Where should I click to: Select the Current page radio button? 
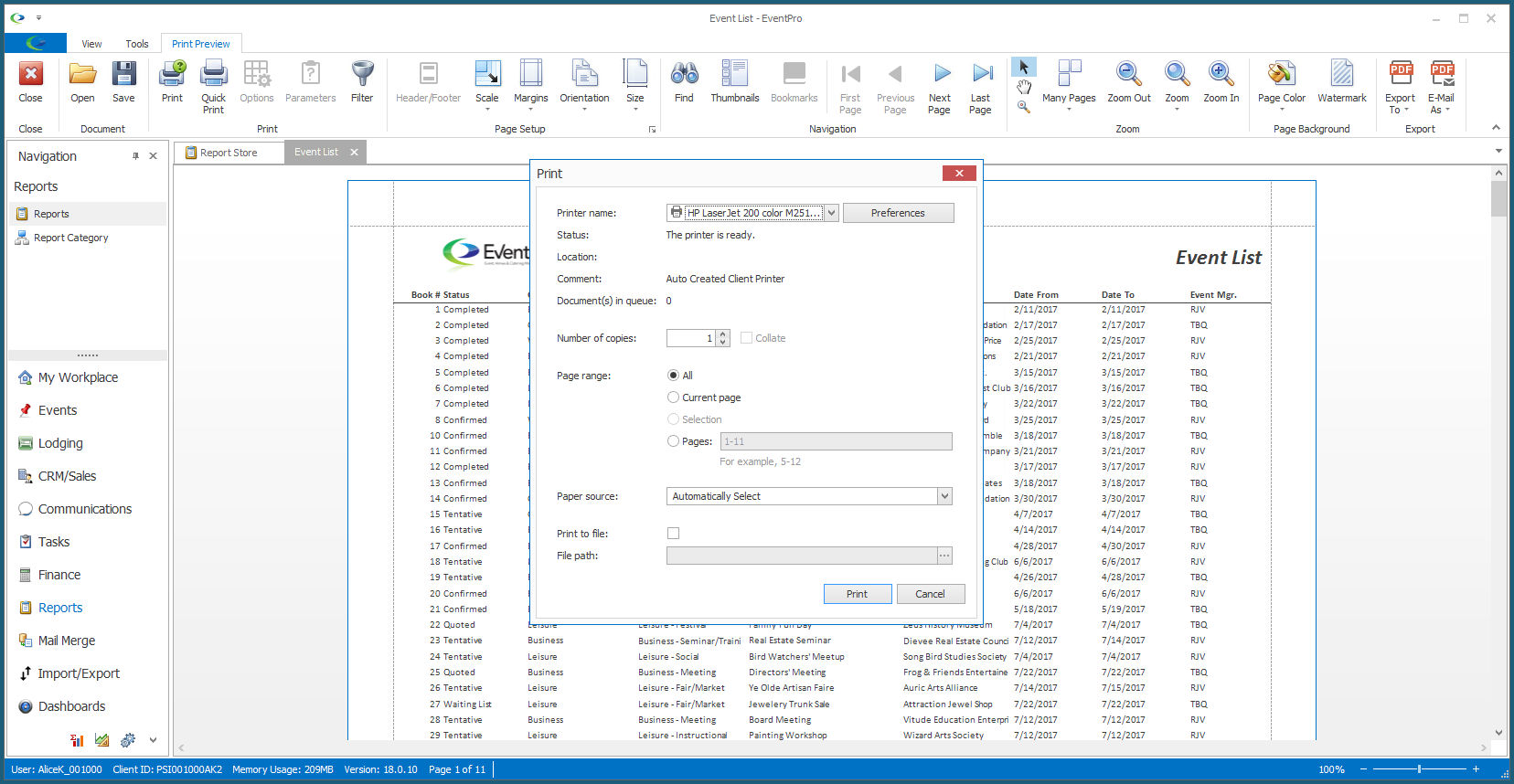(x=673, y=397)
